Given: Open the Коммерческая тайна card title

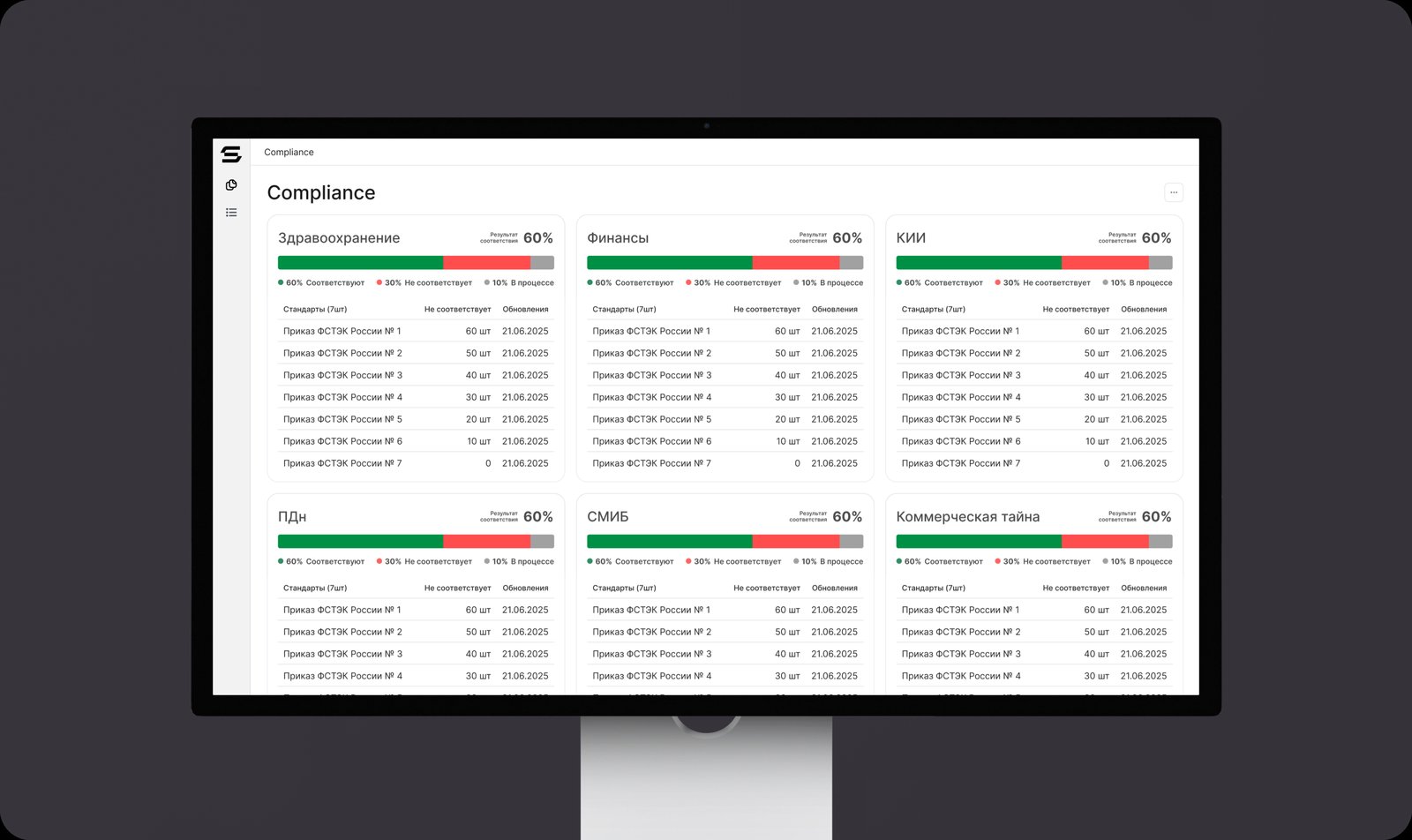Looking at the screenshot, I should tap(968, 517).
